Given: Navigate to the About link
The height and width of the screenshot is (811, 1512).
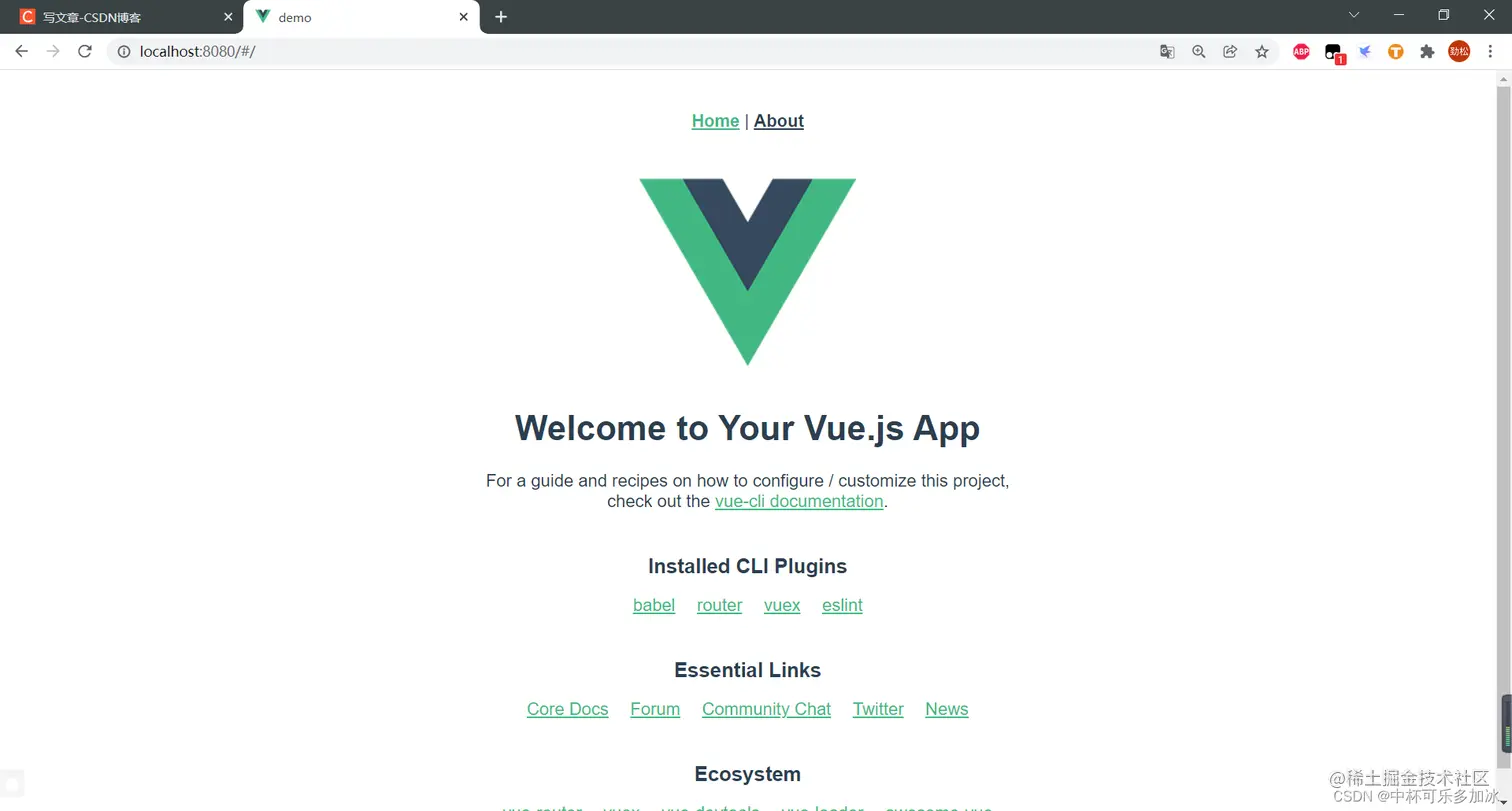Looking at the screenshot, I should tap(779, 121).
